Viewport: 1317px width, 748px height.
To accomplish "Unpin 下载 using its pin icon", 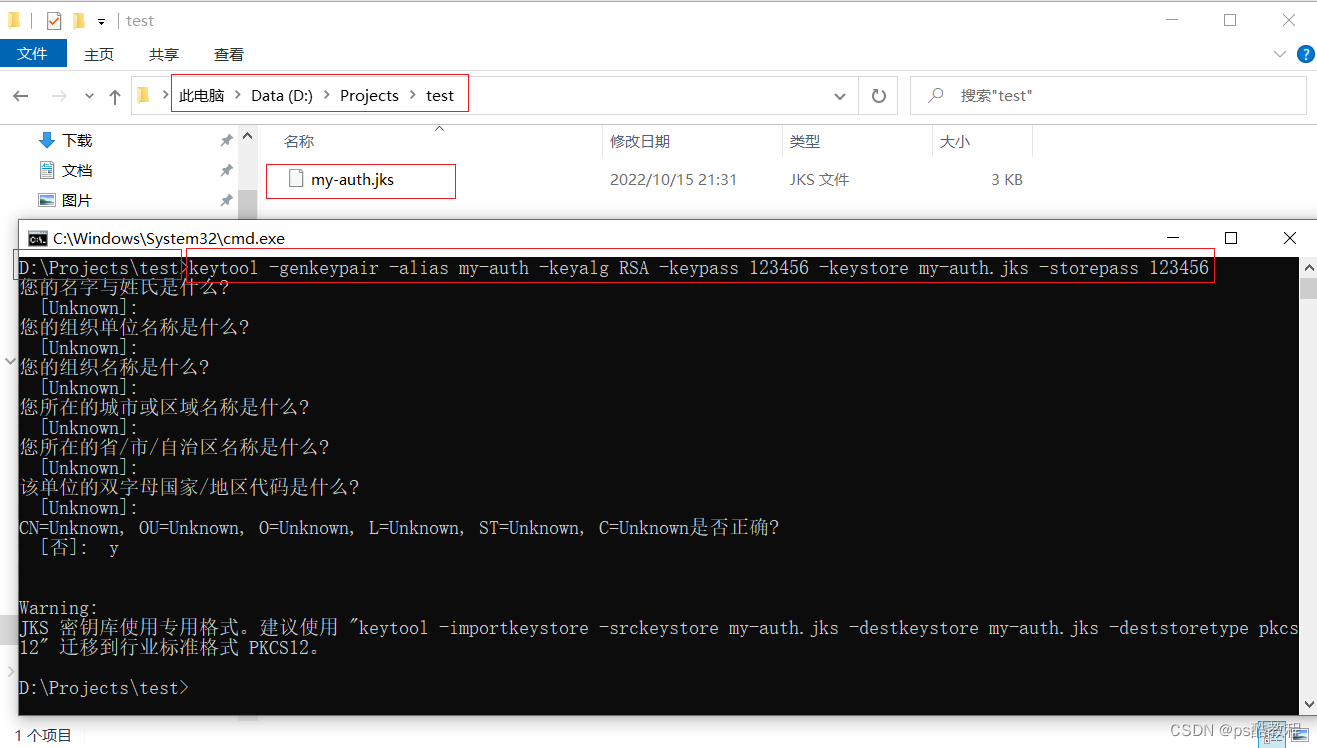I will [227, 140].
